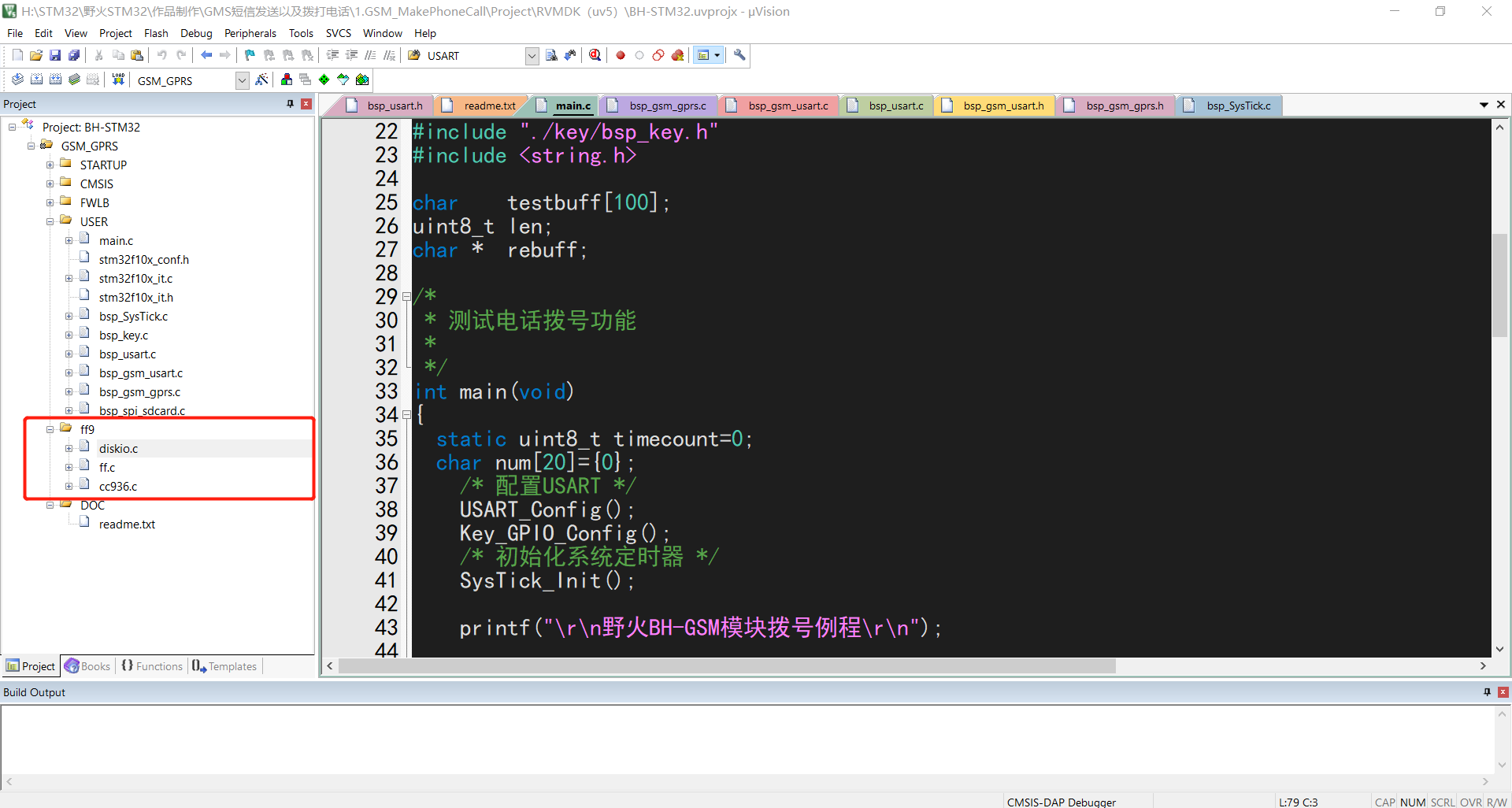Pin the Project panel open
This screenshot has height=808, width=1512.
289,103
